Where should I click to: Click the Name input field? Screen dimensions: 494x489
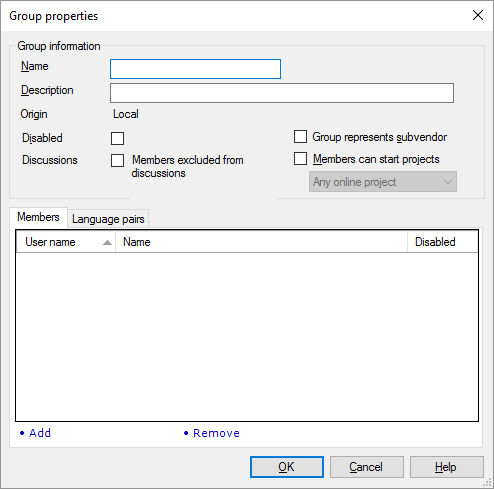(195, 69)
